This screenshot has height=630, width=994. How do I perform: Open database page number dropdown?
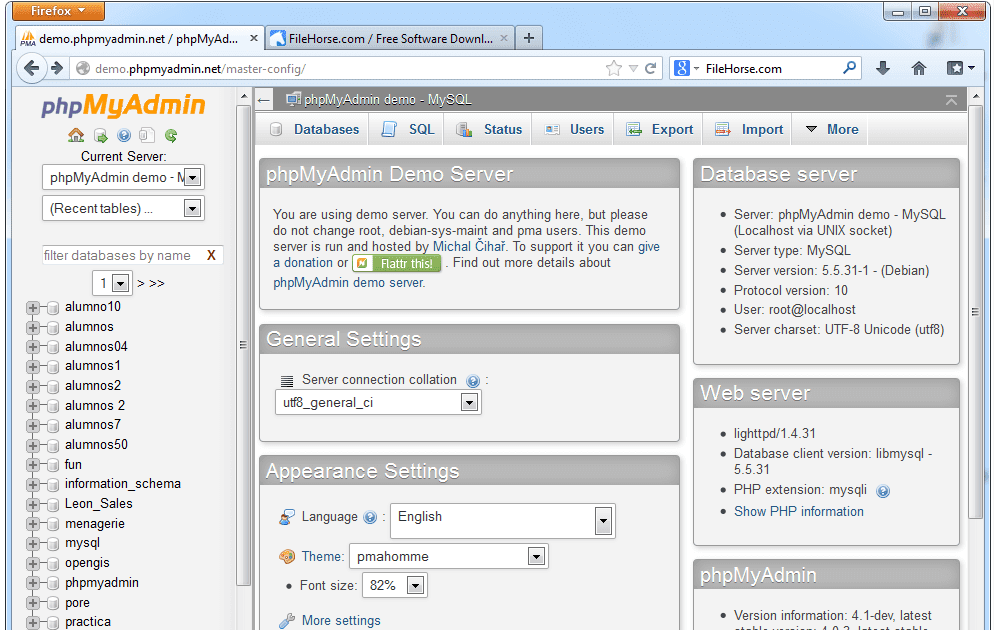112,283
